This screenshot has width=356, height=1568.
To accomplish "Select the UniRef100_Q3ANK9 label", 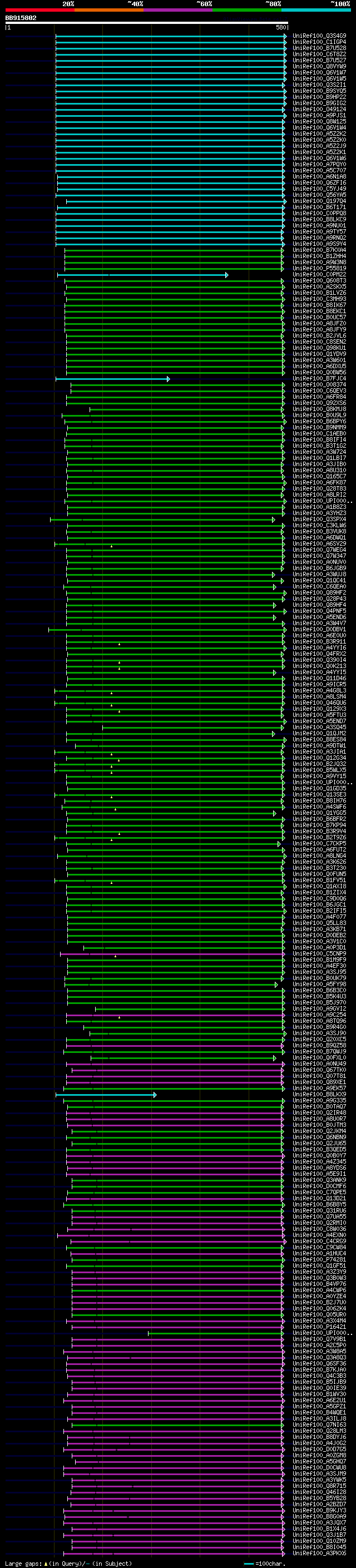I will 319,1180.
